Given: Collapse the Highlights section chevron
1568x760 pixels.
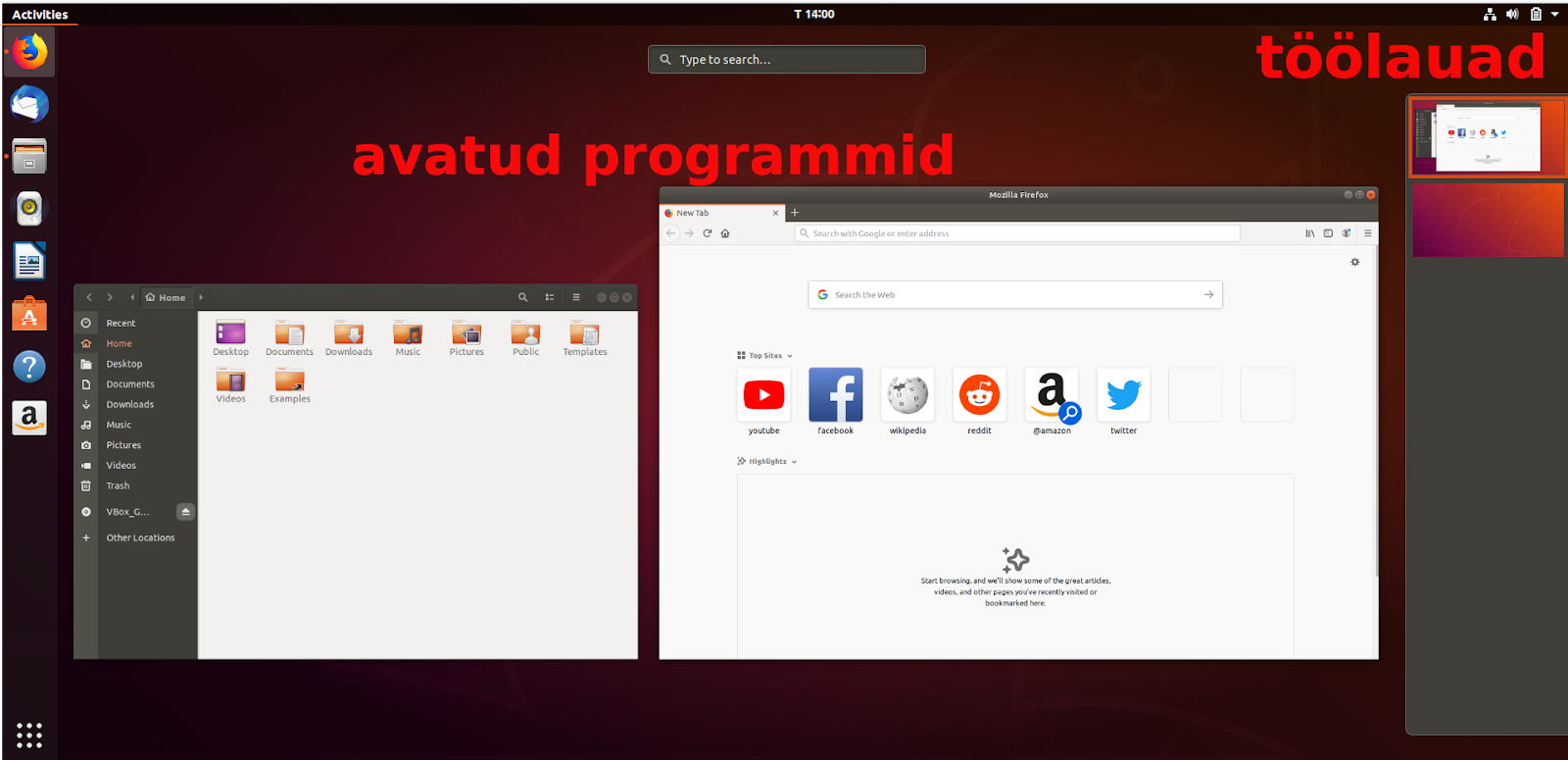Looking at the screenshot, I should 794,462.
